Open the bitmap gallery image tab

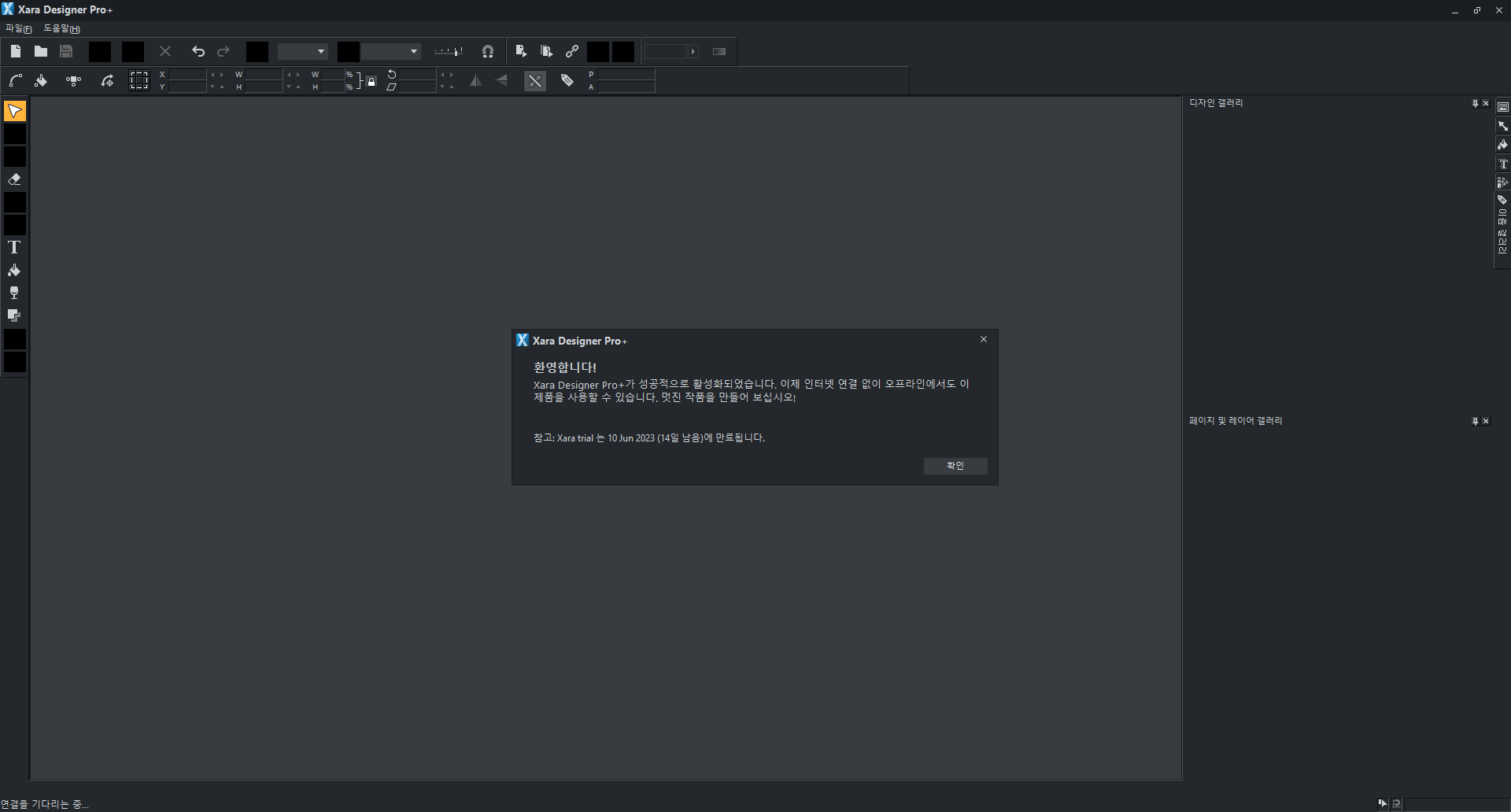tap(1503, 107)
